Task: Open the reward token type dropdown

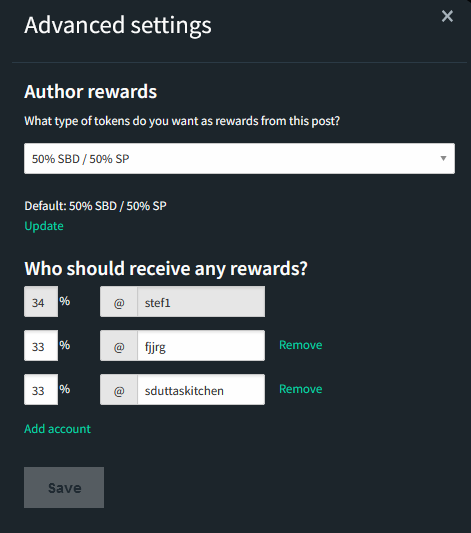Action: [239, 158]
